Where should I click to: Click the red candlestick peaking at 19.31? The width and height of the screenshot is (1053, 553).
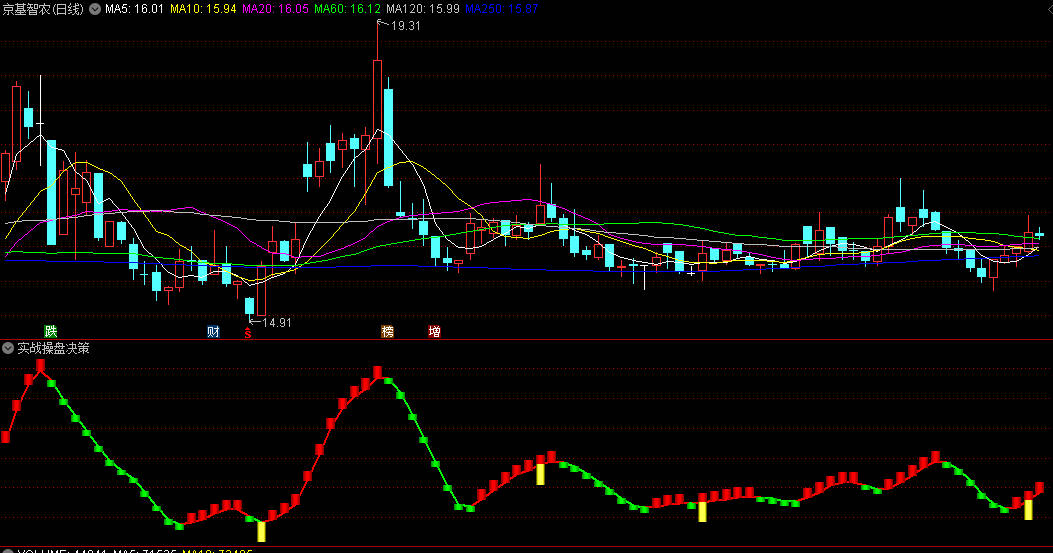click(x=377, y=99)
